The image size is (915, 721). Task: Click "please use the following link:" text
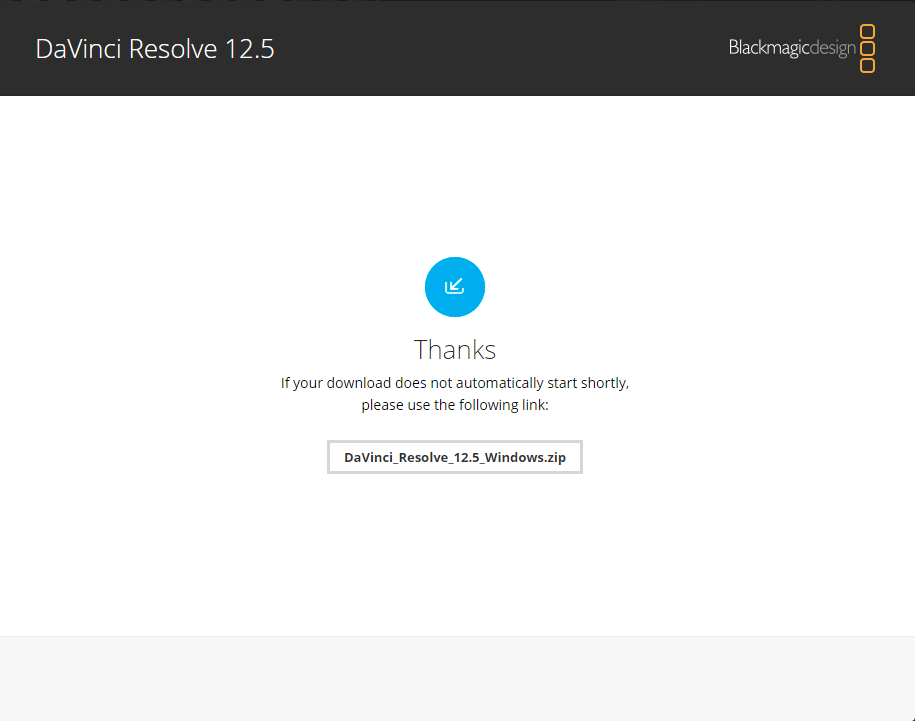455,405
